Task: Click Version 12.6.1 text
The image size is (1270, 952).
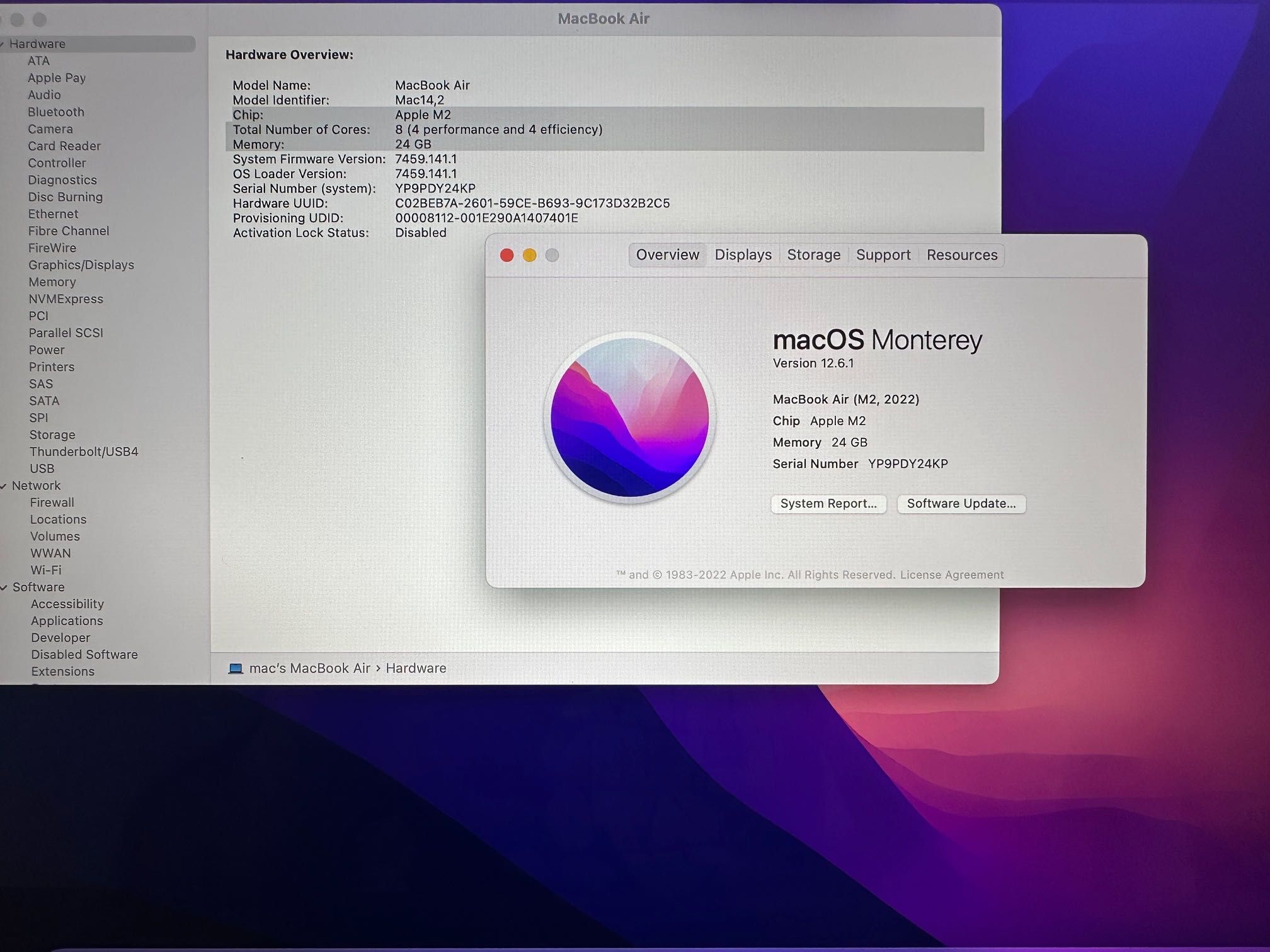Action: pos(813,364)
